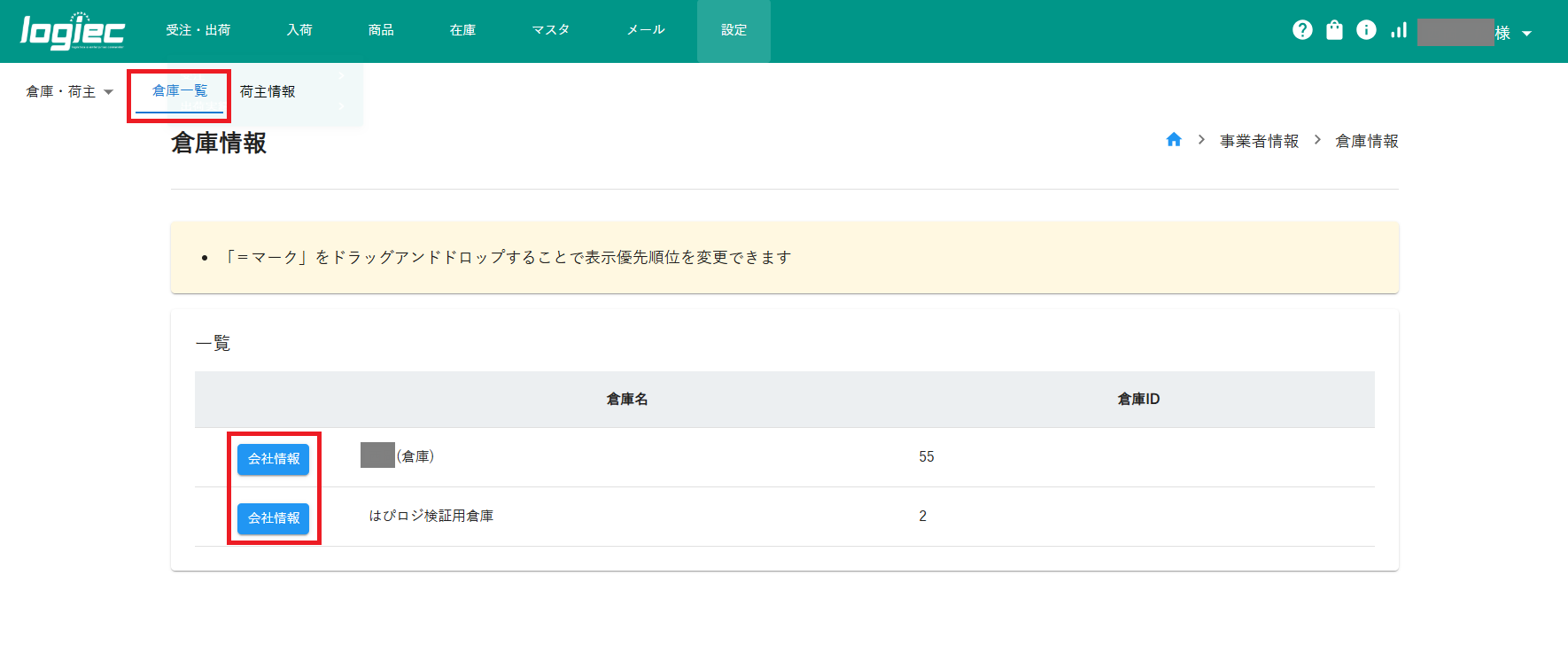This screenshot has height=669, width=1568.
Task: Open the 在庫 menu
Action: pyautogui.click(x=462, y=30)
